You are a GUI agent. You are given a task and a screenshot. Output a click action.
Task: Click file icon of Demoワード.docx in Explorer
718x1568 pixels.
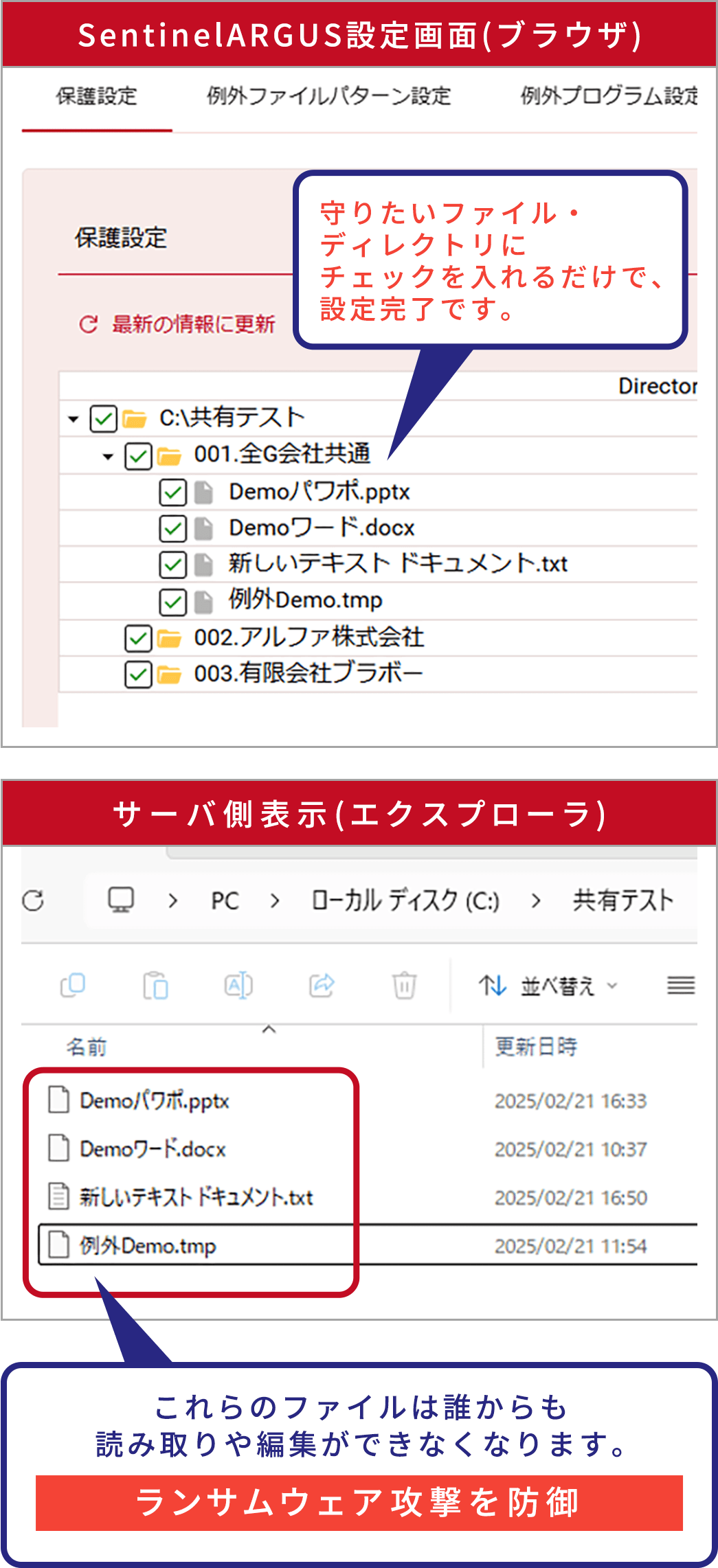click(x=59, y=1148)
